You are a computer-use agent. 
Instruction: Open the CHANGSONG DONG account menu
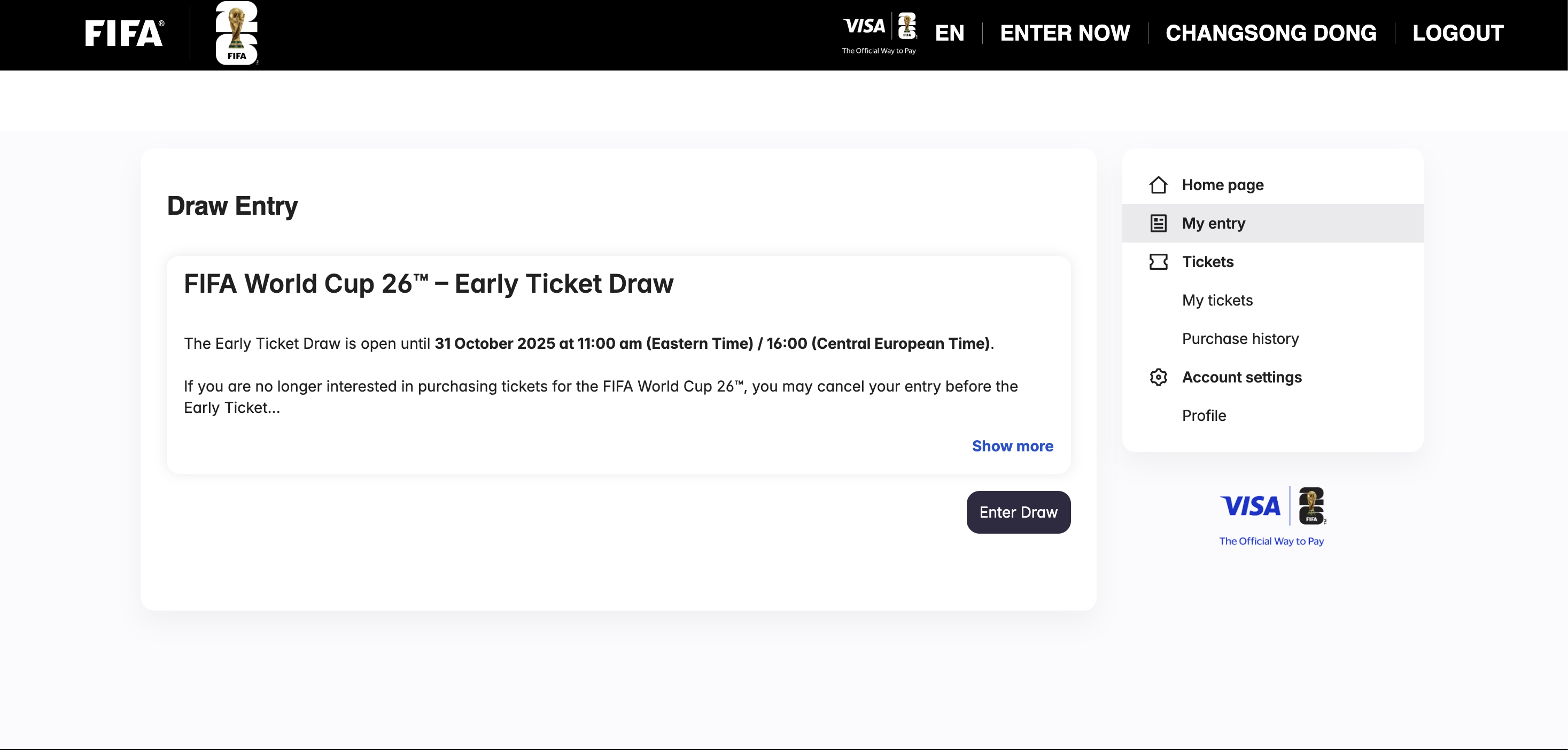click(1271, 33)
